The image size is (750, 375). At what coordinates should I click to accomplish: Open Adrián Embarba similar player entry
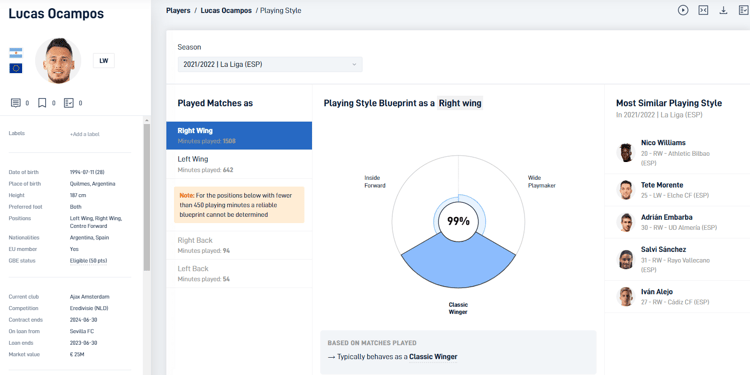[x=677, y=222]
